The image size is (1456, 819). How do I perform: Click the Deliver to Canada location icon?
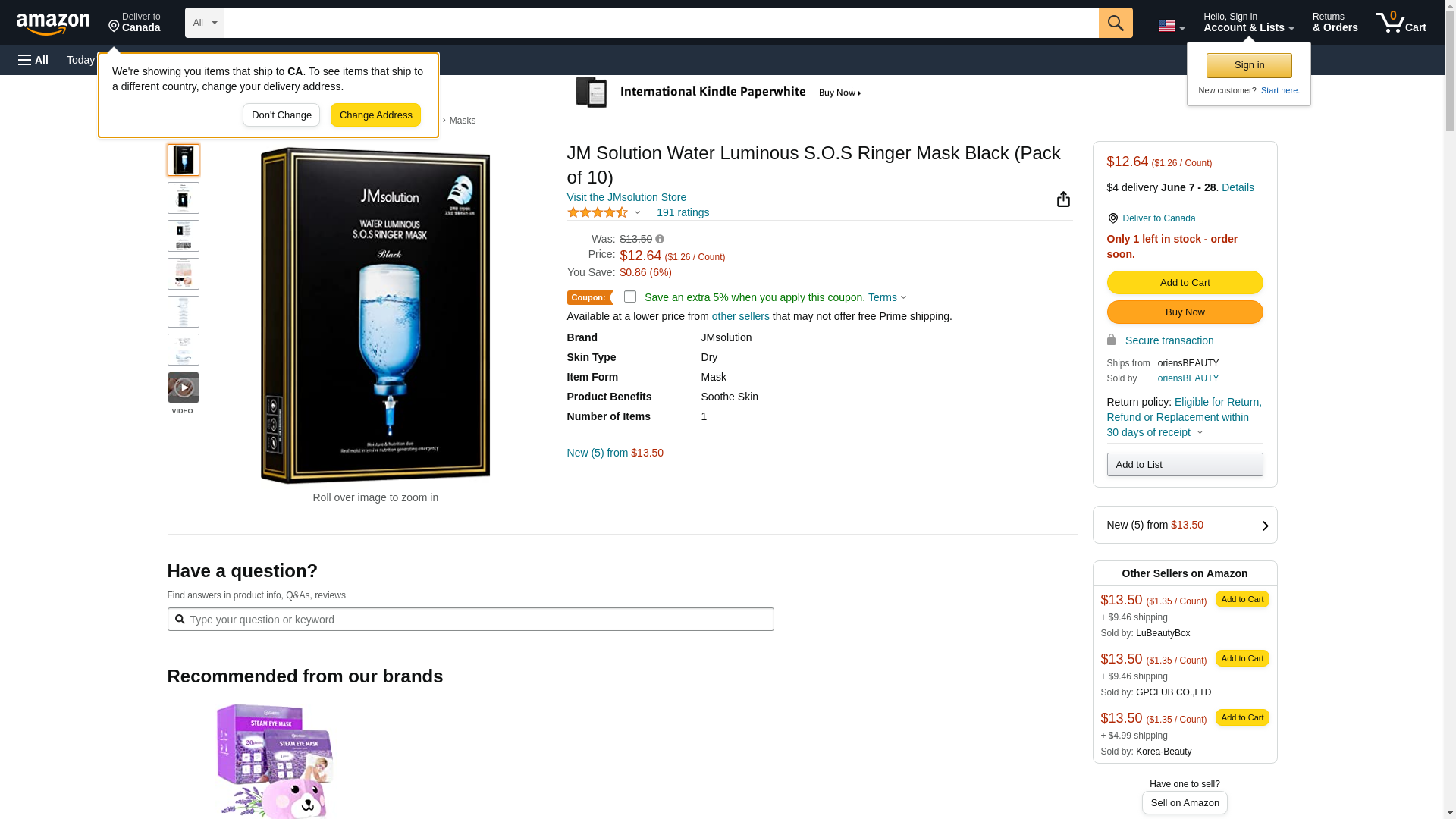click(1112, 218)
